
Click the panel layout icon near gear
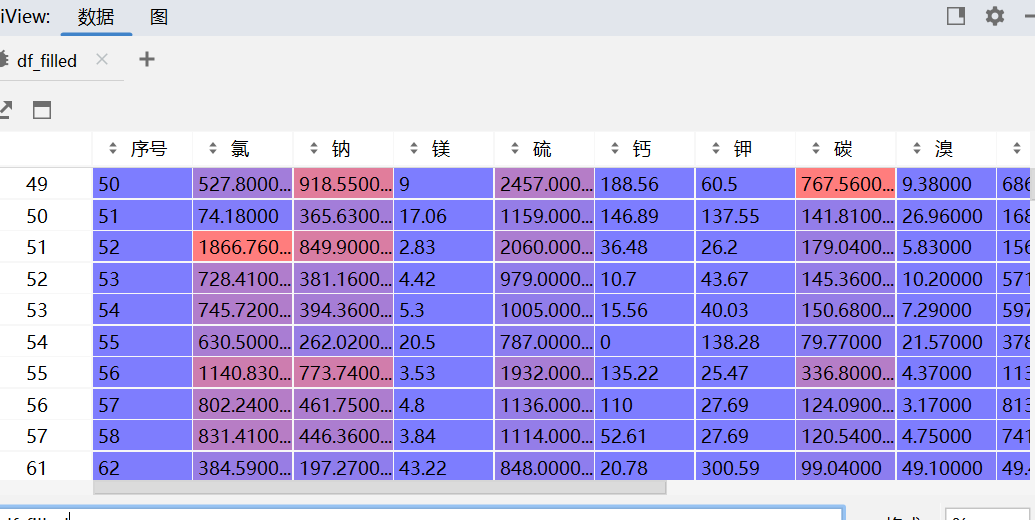pos(956,16)
